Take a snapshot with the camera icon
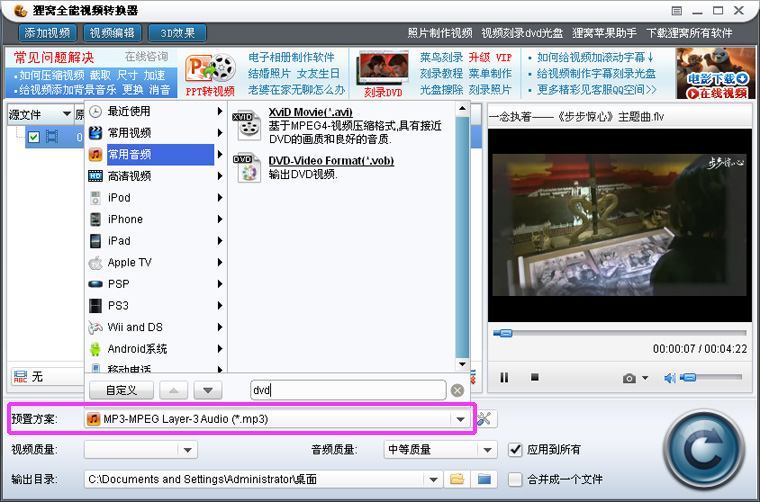This screenshot has width=760, height=502. pos(629,378)
